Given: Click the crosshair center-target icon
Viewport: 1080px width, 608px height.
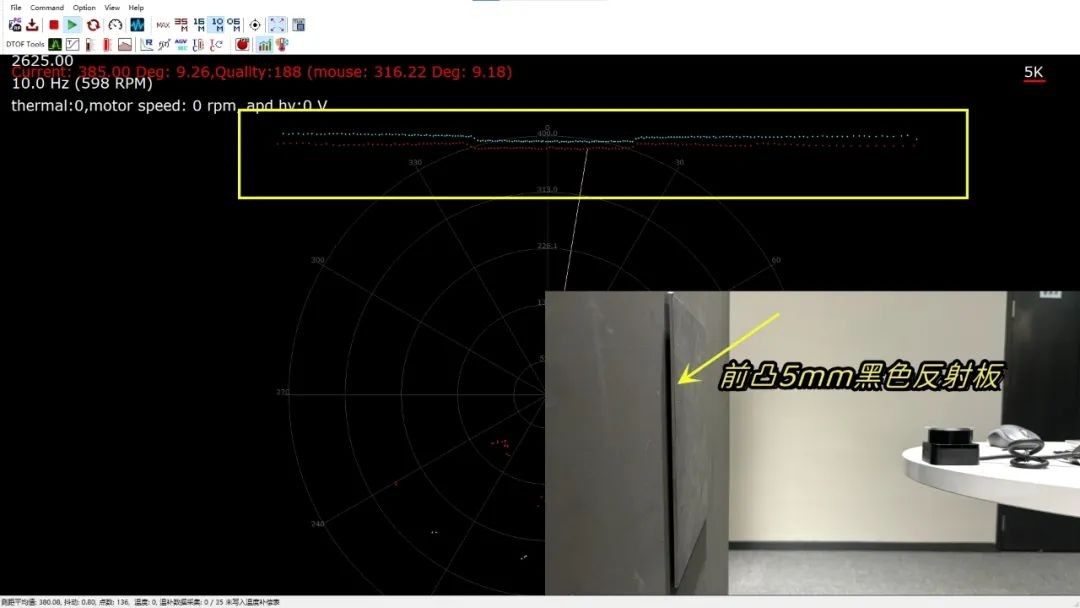Looking at the screenshot, I should (255, 25).
